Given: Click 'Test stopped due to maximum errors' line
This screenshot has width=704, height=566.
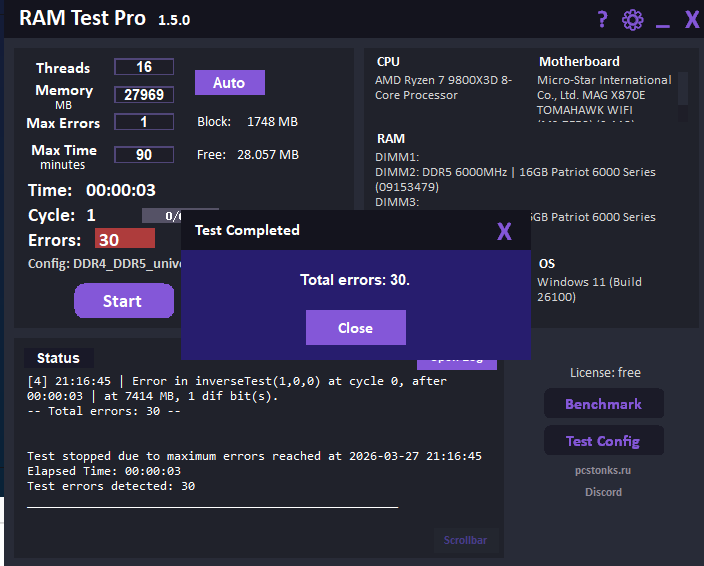Looking at the screenshot, I should 254,456.
